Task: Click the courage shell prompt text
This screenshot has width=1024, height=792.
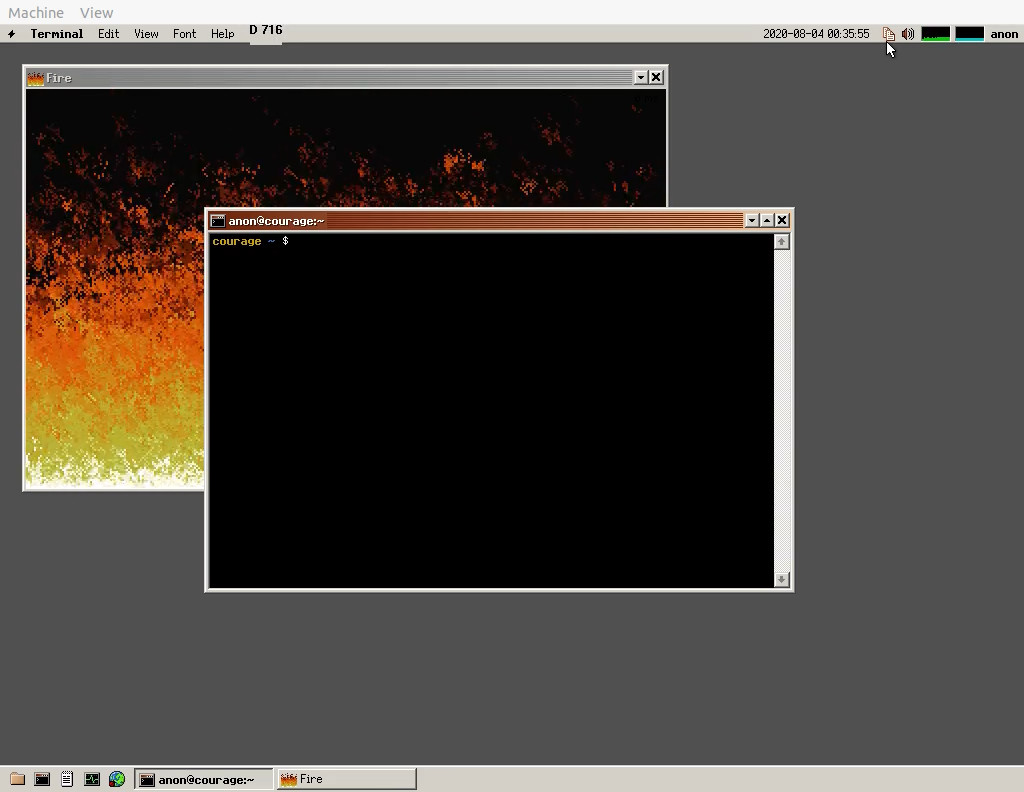Action: [236, 242]
